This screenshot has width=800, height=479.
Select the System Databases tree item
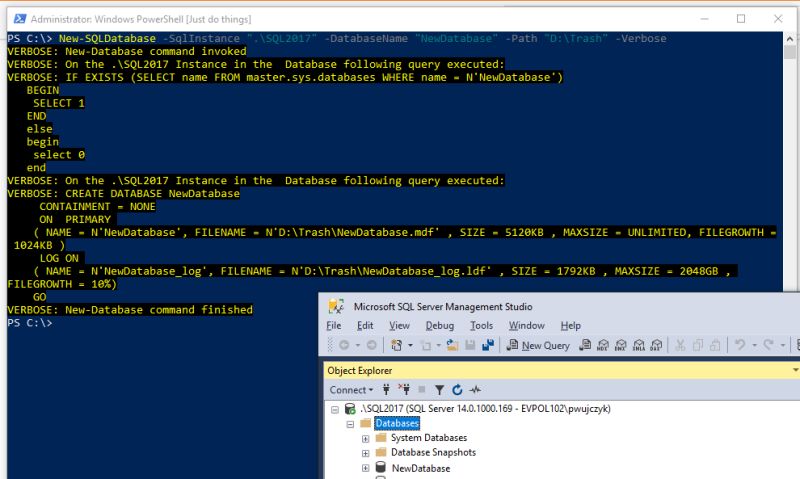pos(429,438)
